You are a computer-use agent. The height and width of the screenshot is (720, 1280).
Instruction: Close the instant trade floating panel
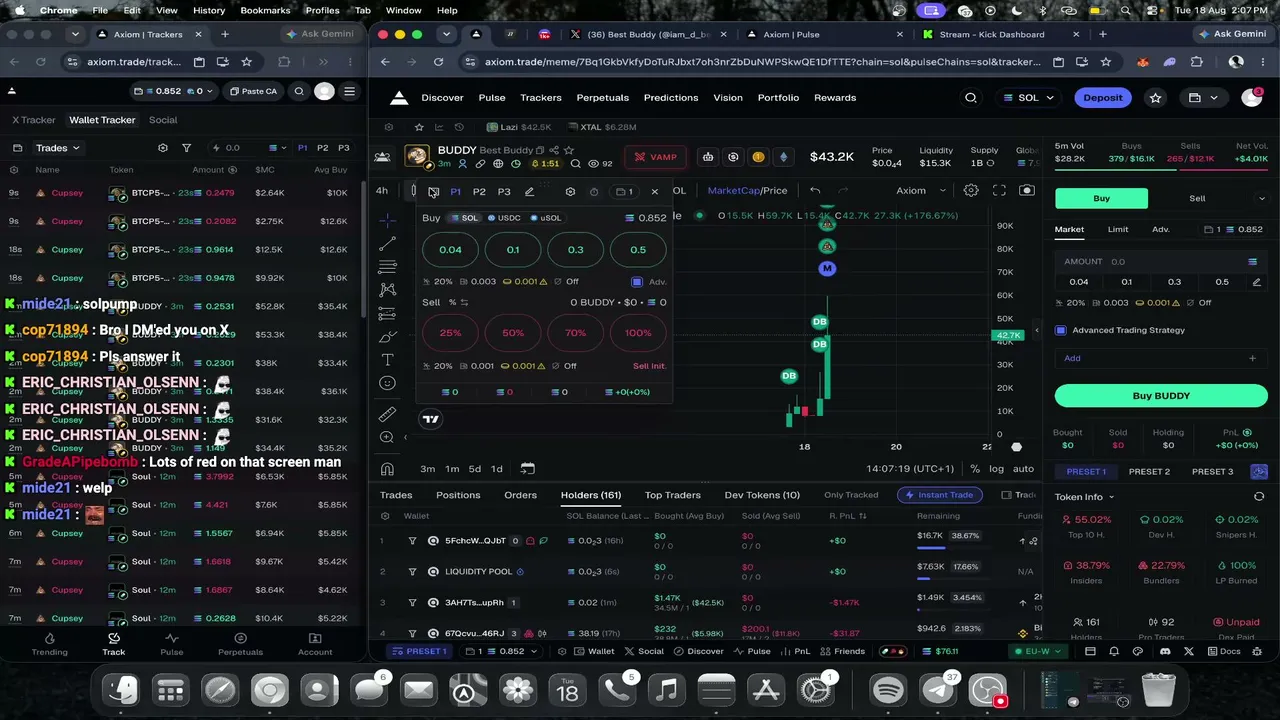click(x=655, y=191)
